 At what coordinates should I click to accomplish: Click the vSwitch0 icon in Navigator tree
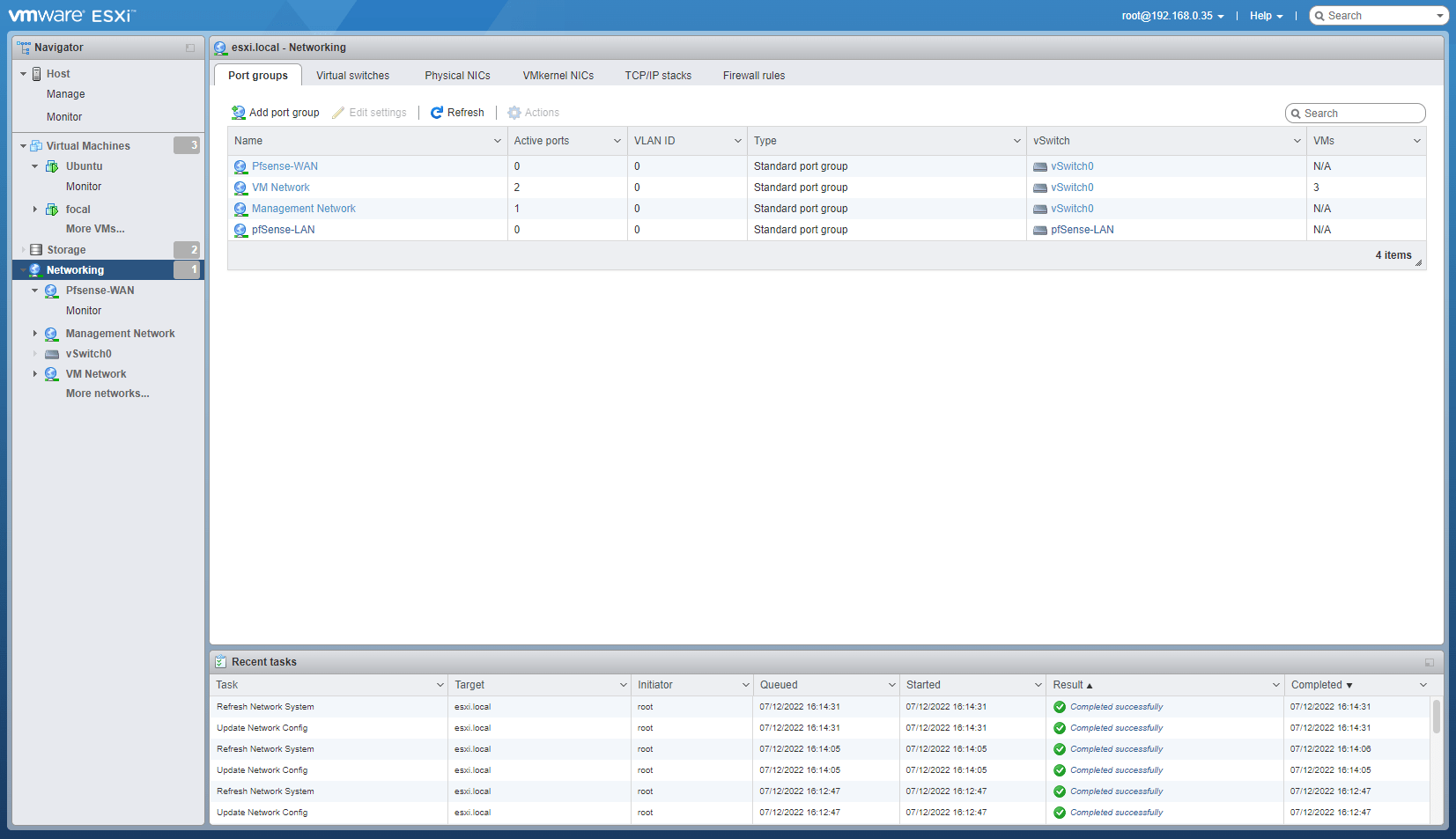pyautogui.click(x=52, y=354)
